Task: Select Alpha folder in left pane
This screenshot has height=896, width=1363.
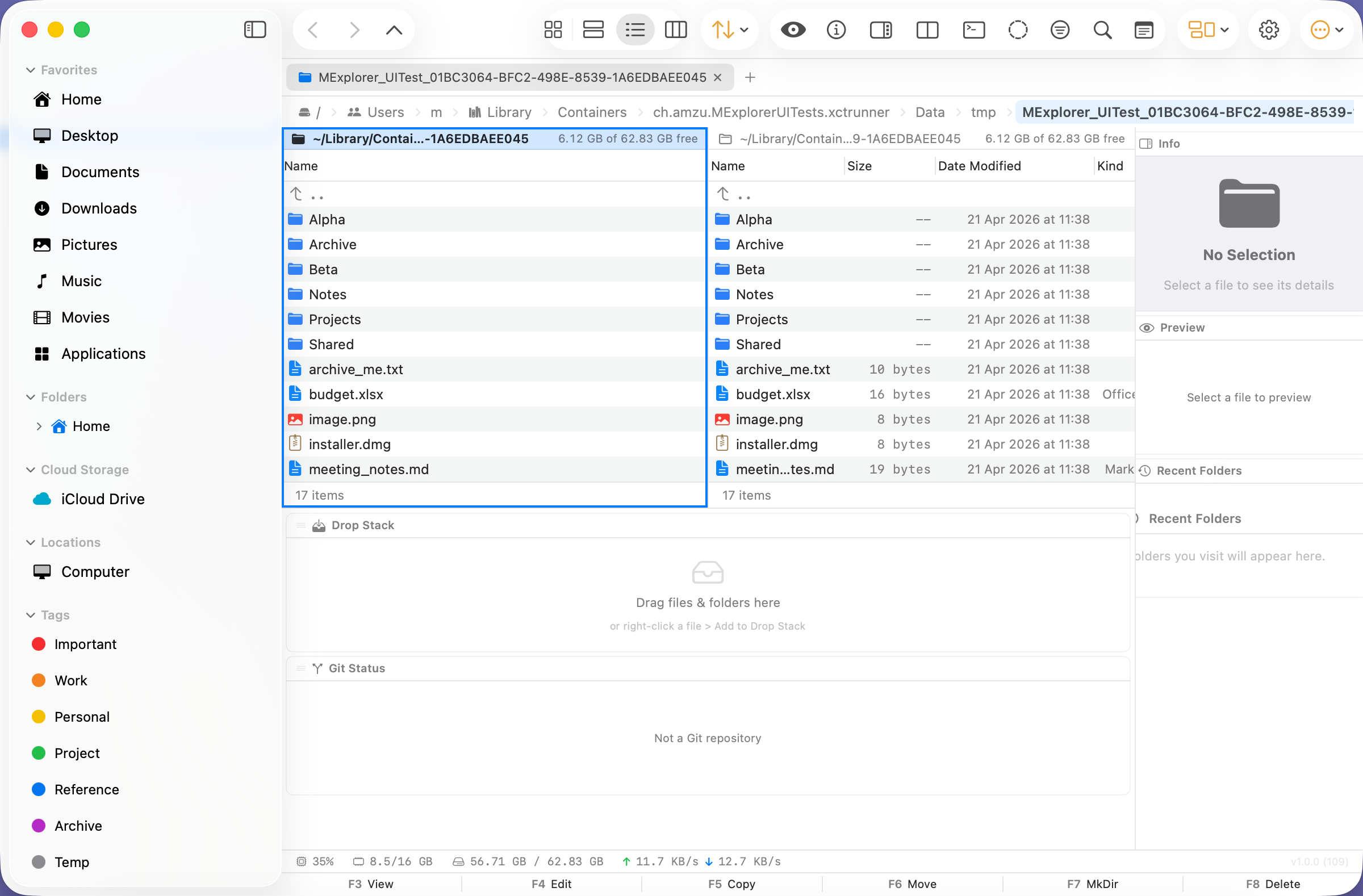Action: coord(495,219)
